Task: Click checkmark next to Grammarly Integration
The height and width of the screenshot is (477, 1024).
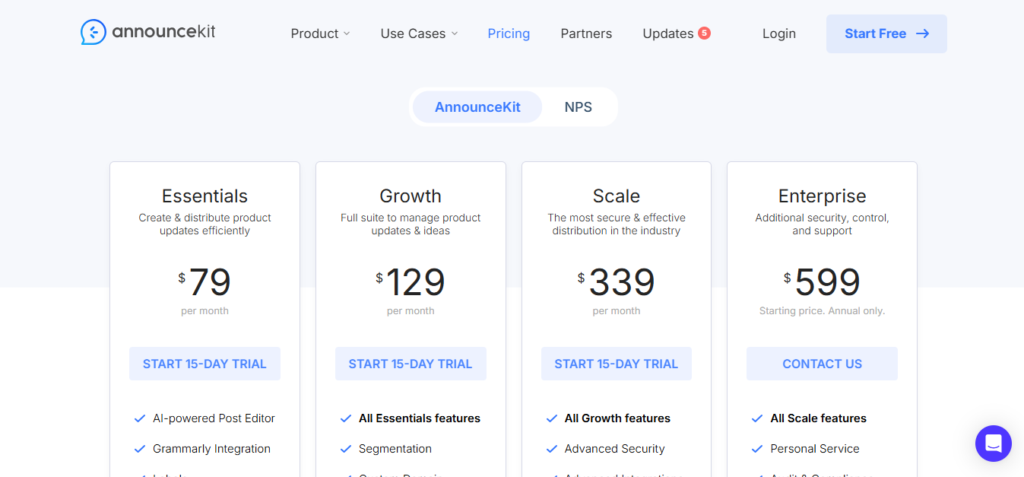Action: [x=139, y=449]
